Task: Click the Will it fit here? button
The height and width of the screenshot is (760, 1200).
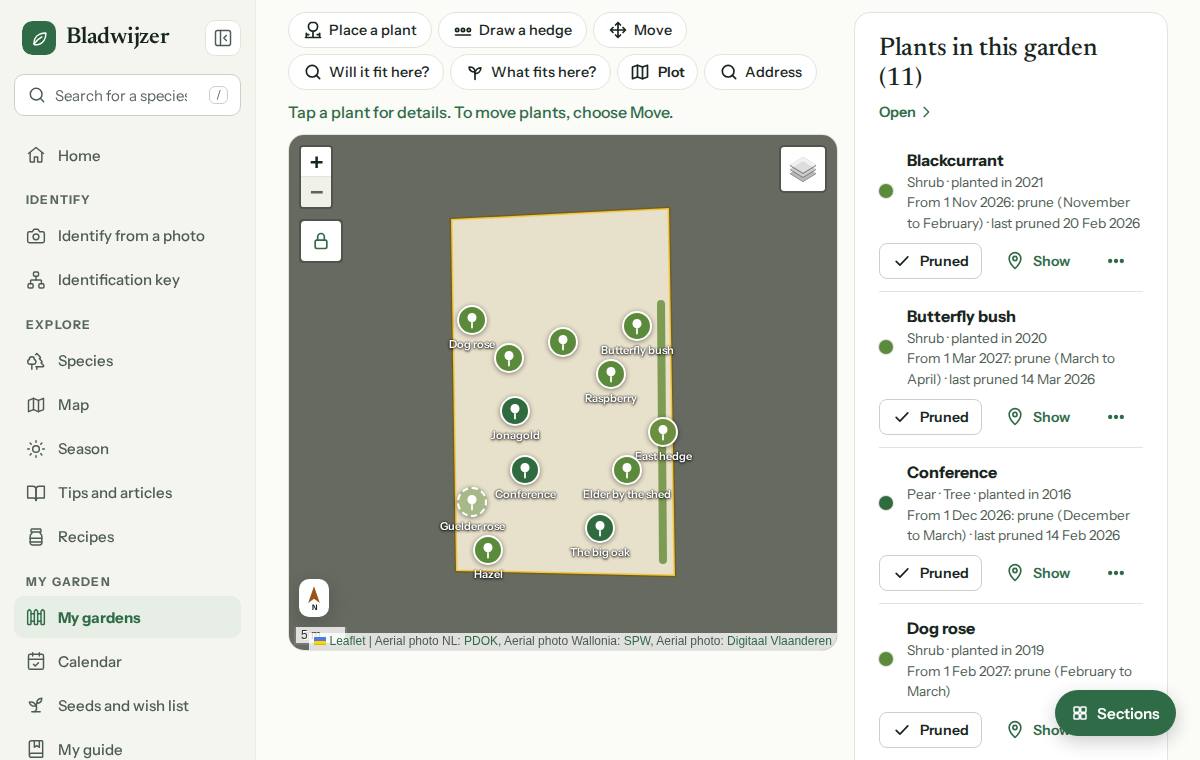Action: [x=366, y=72]
